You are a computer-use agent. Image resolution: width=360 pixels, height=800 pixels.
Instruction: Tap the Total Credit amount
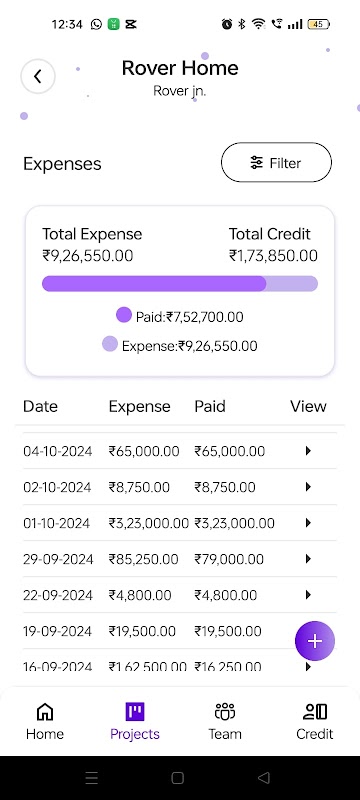273,256
